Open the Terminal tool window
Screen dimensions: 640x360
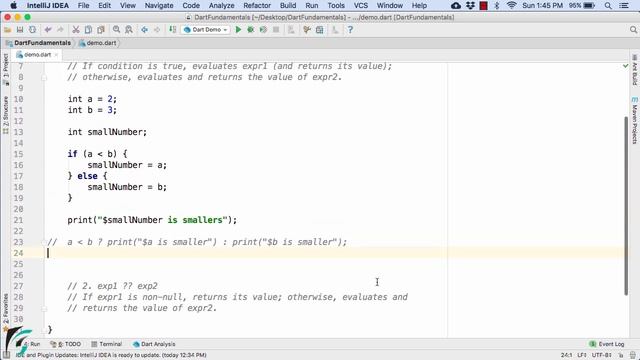click(x=107, y=344)
